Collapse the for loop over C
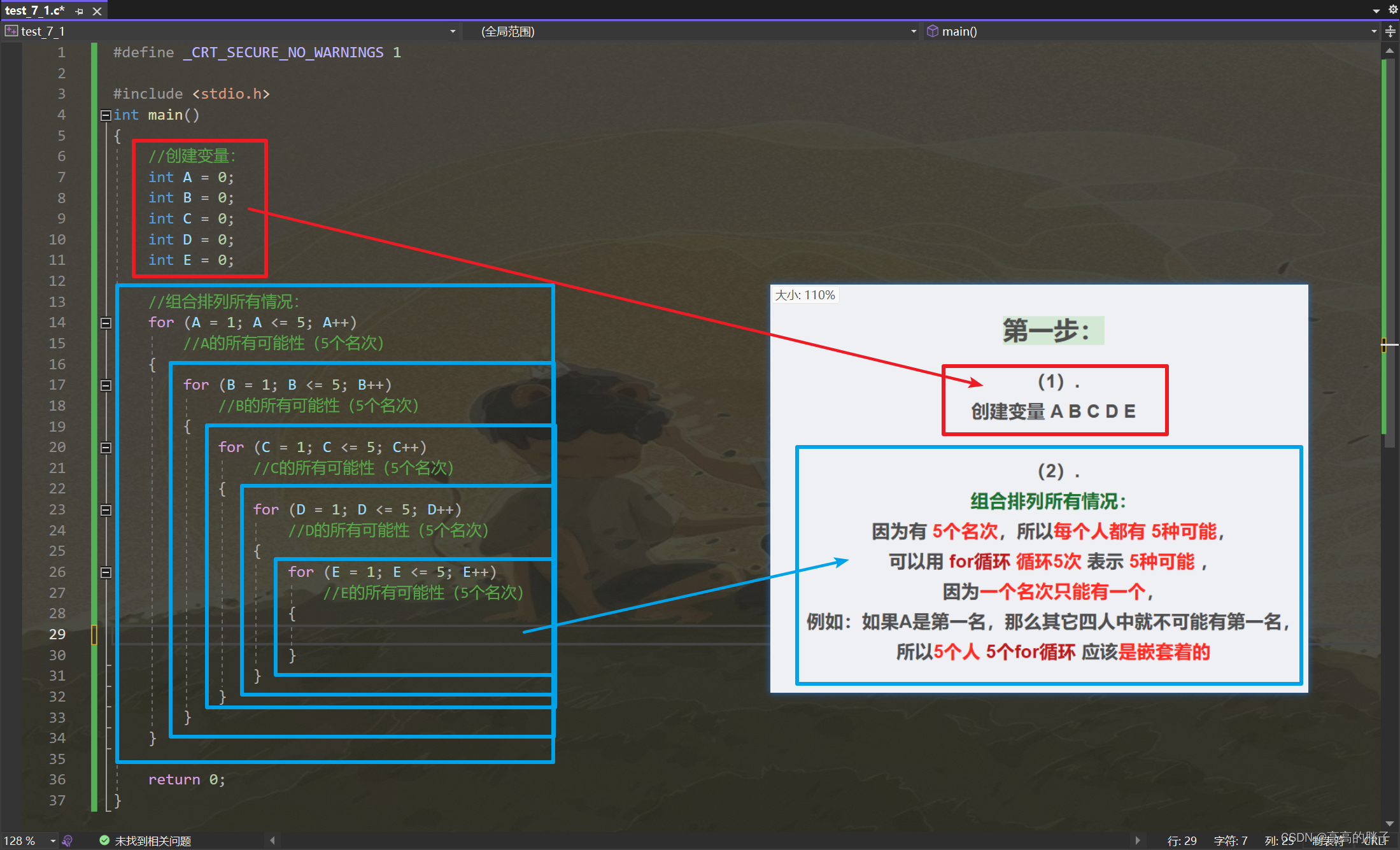The width and height of the screenshot is (1400, 850). (x=106, y=448)
